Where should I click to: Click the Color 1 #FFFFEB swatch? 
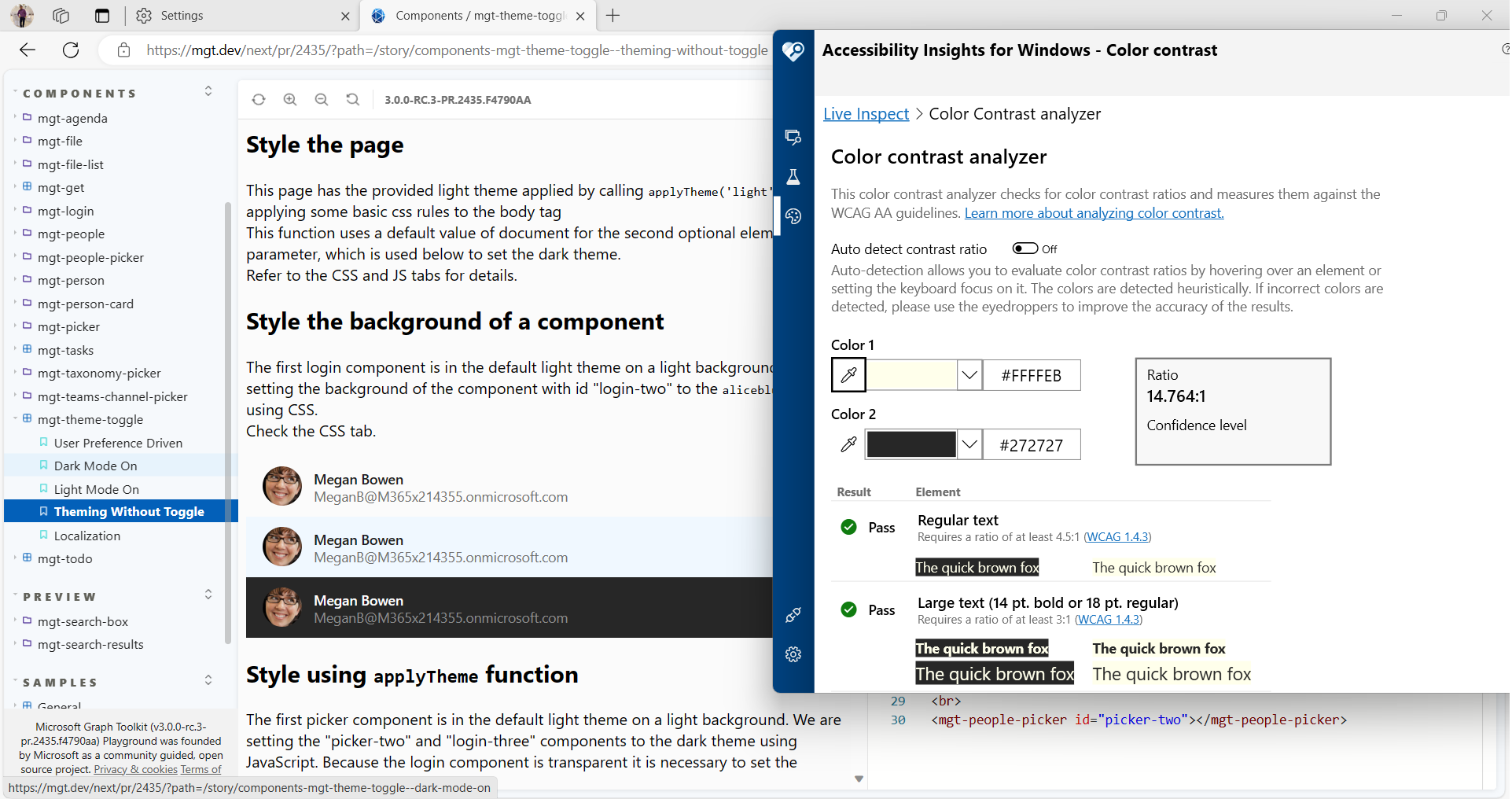click(x=912, y=375)
